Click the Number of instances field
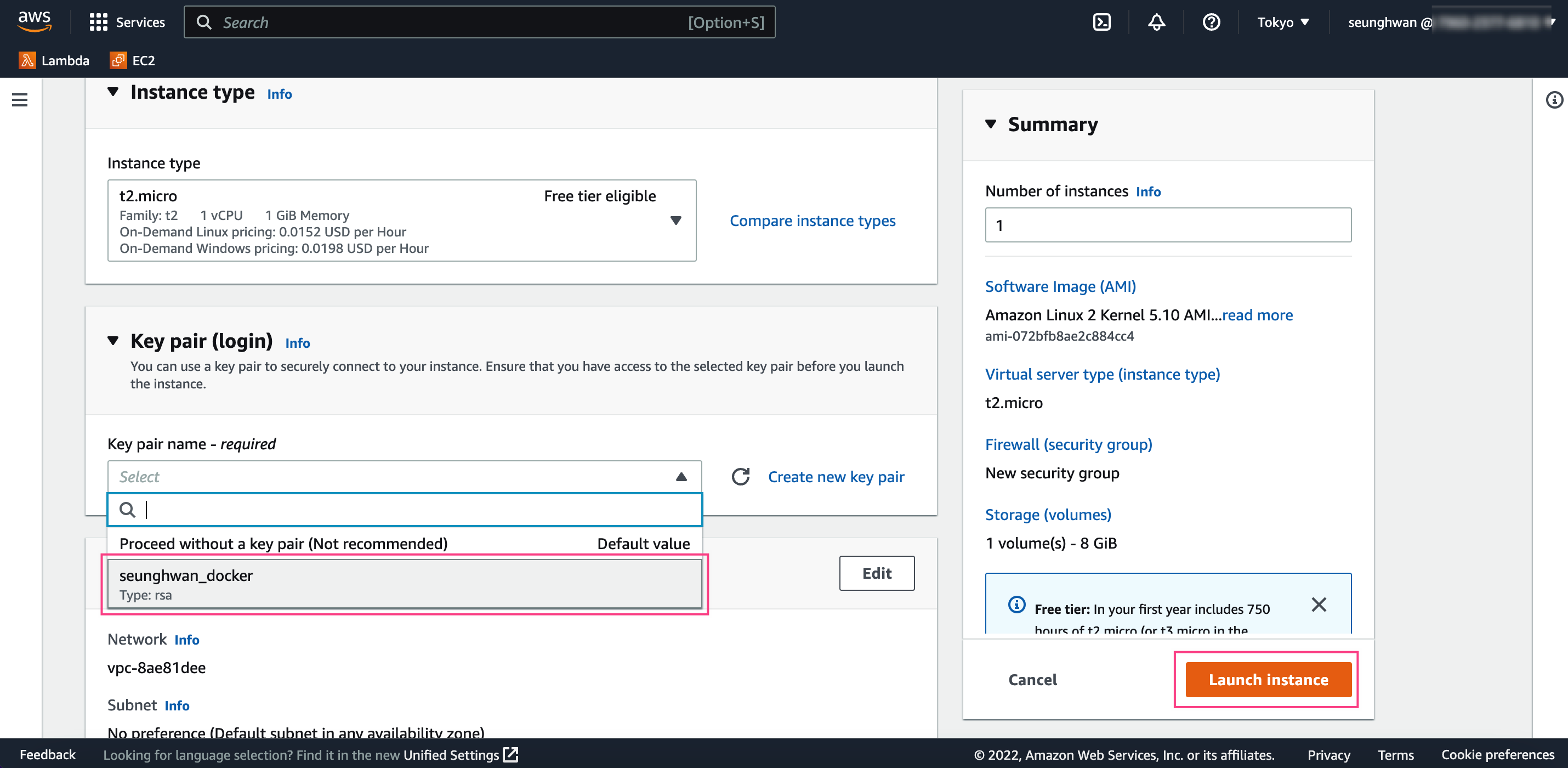 (1167, 225)
